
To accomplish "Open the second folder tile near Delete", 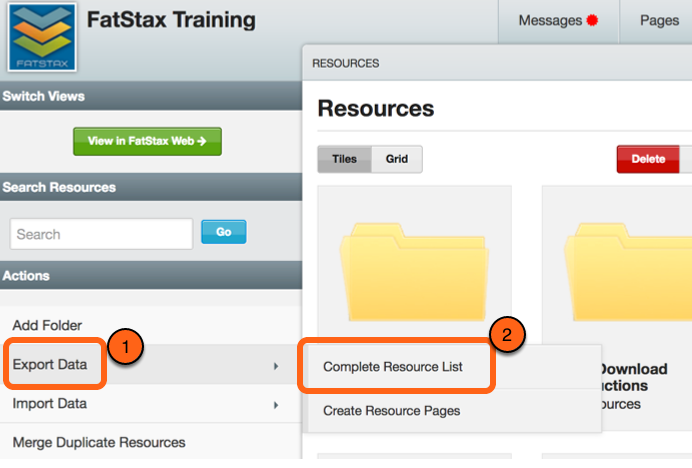I will [x=628, y=272].
